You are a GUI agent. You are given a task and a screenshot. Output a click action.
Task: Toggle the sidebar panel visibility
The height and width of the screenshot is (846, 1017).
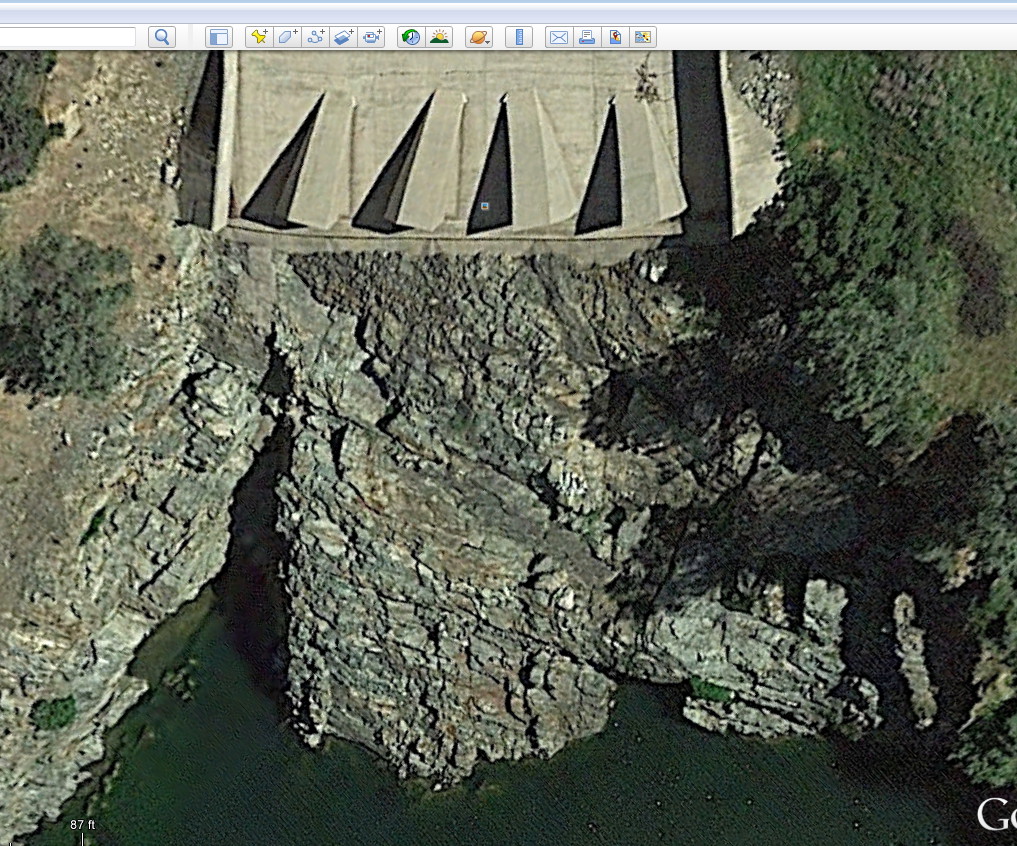pos(218,37)
